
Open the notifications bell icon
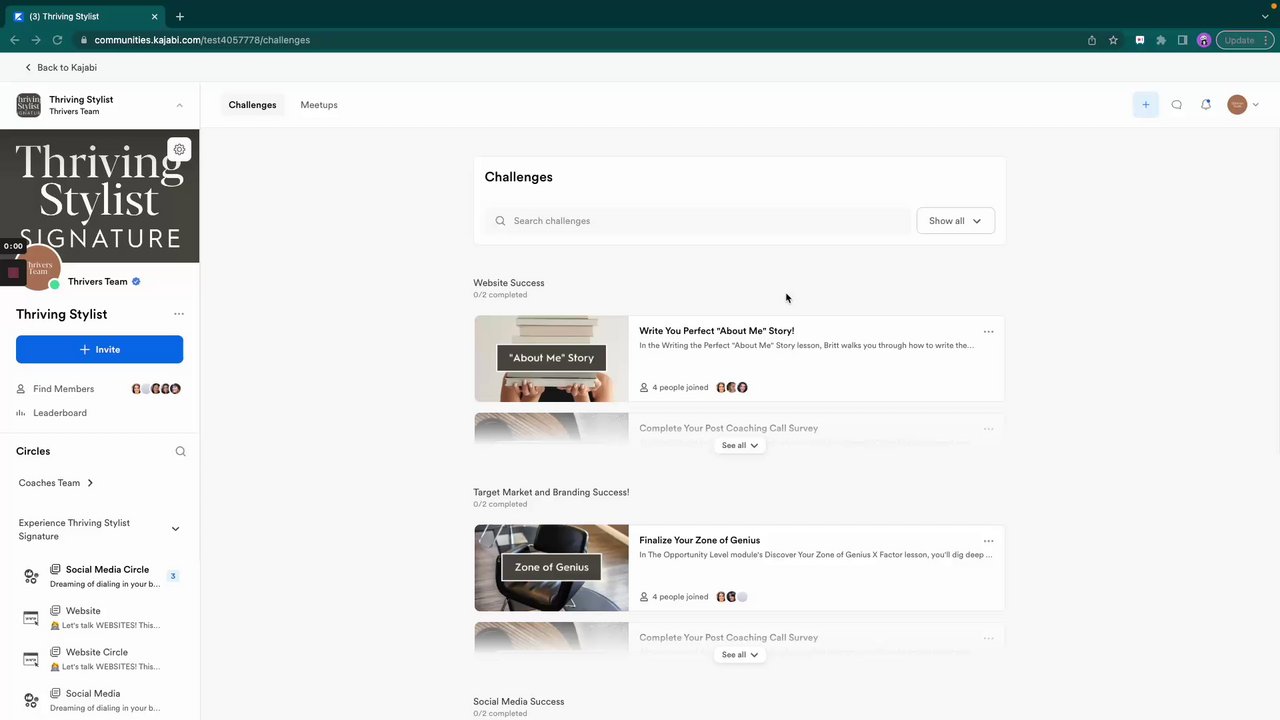(1206, 105)
